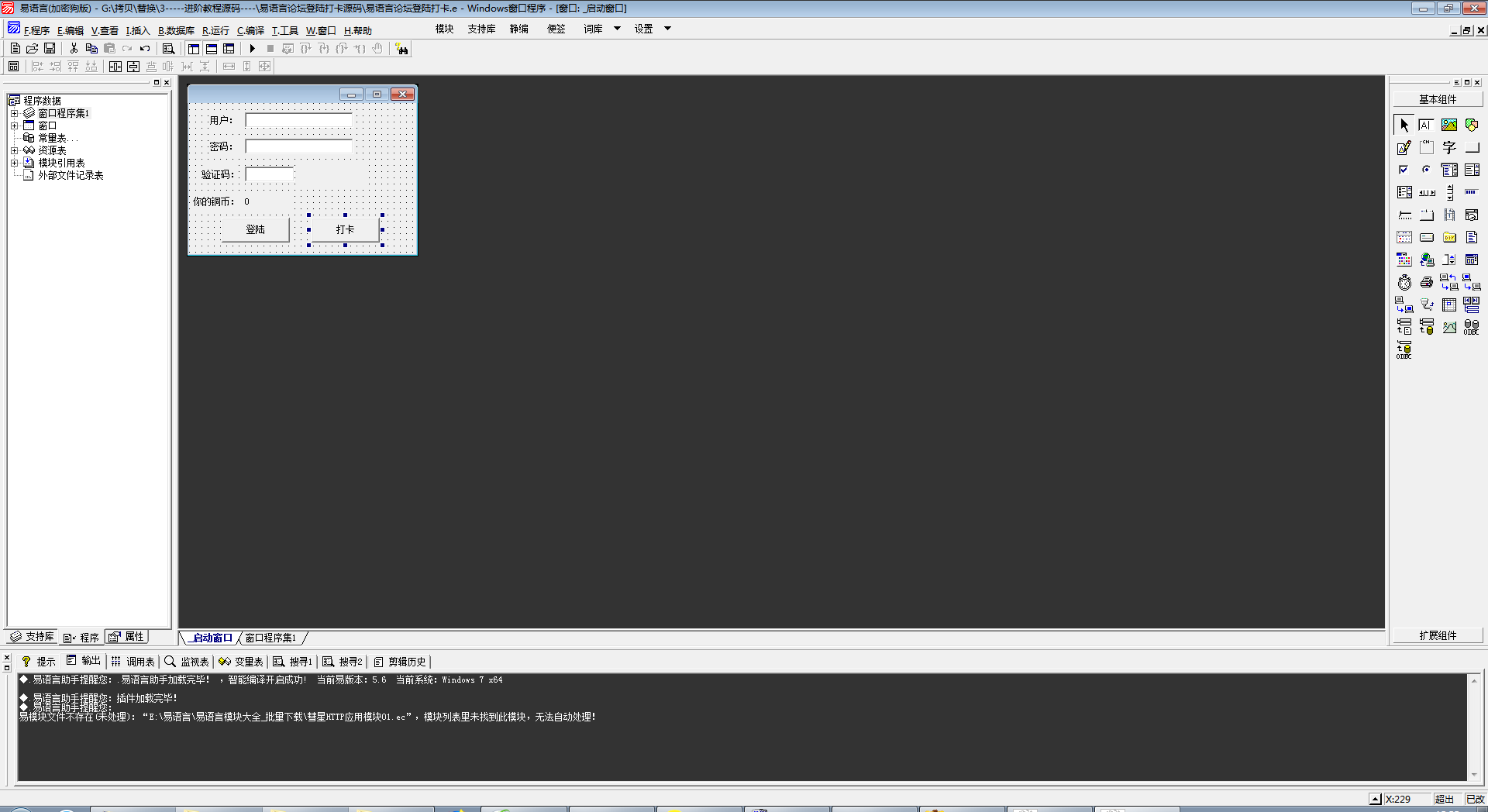The image size is (1488, 812).
Task: Click the Find magnifier toolbar icon
Action: (x=168, y=48)
